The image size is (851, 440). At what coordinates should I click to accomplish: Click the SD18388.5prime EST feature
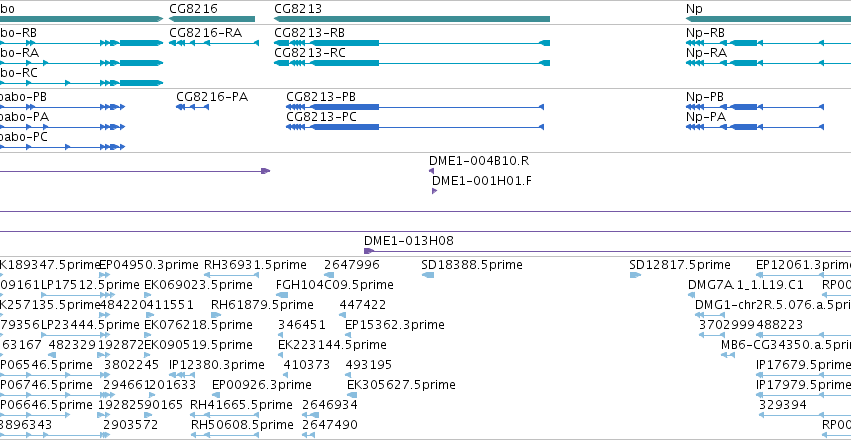coord(428,275)
